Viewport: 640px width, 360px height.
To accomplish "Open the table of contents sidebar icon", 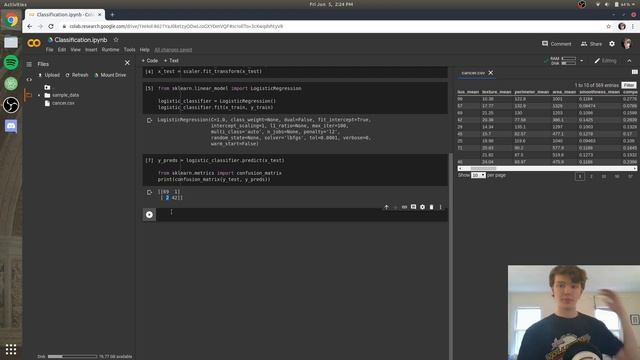I will click(29, 64).
